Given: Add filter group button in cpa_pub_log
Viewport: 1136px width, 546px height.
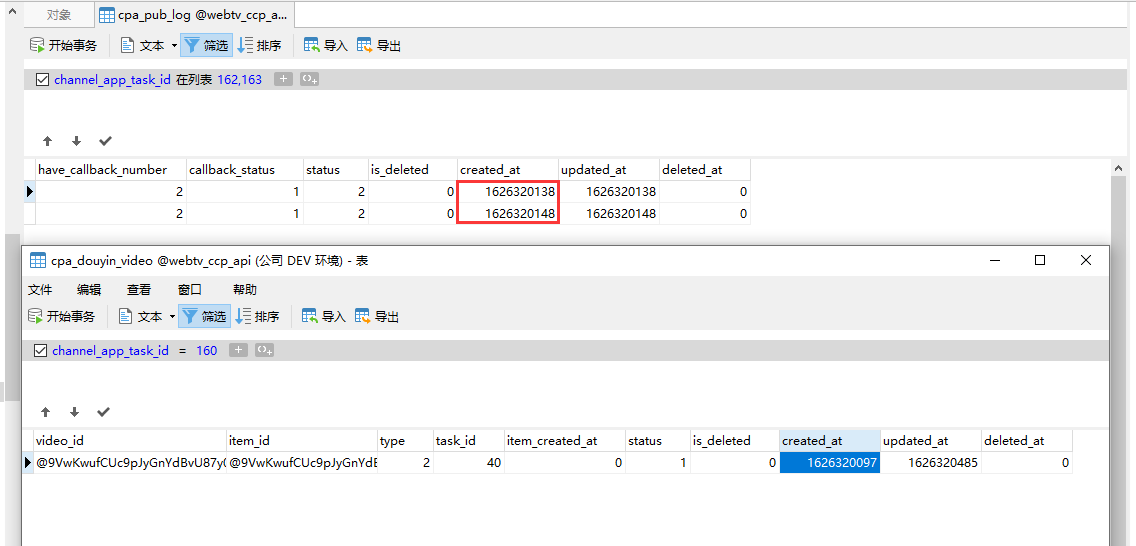Looking at the screenshot, I should point(310,79).
